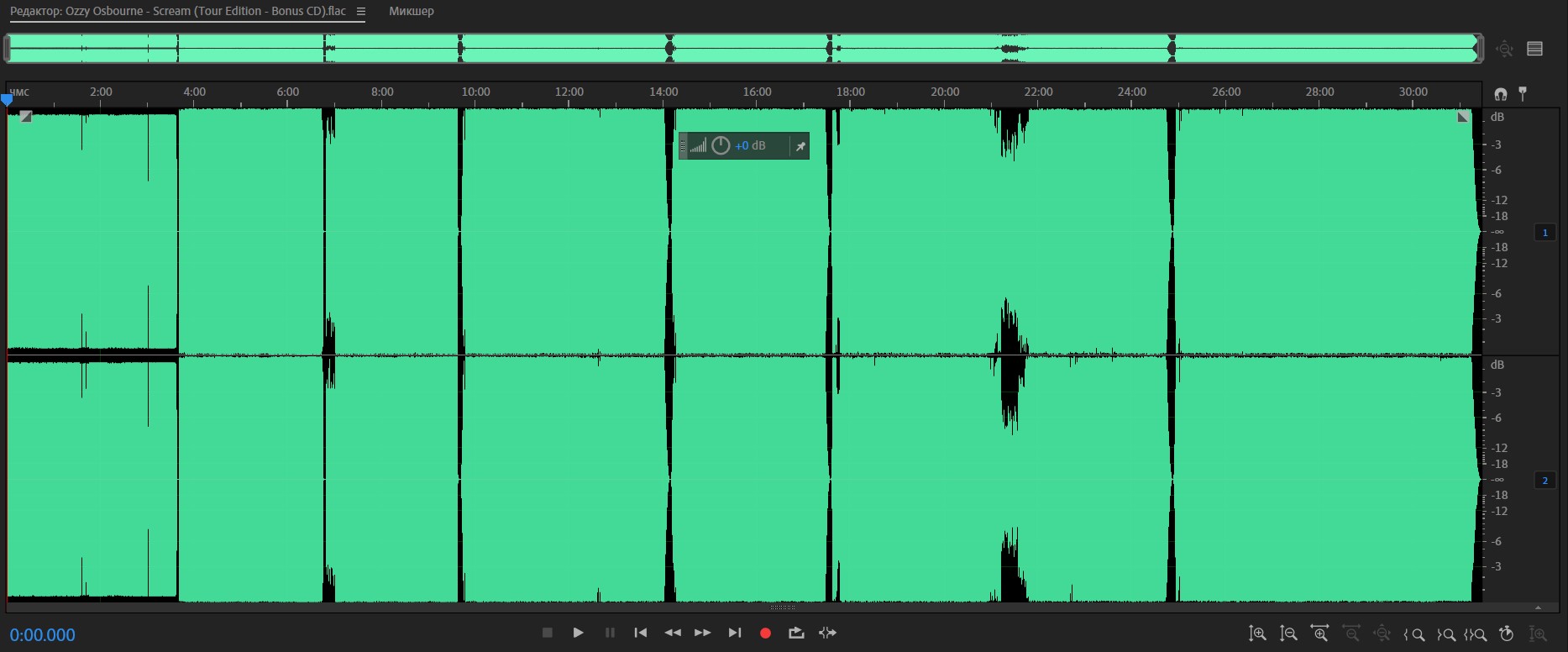Click the Rewind button

point(673,633)
